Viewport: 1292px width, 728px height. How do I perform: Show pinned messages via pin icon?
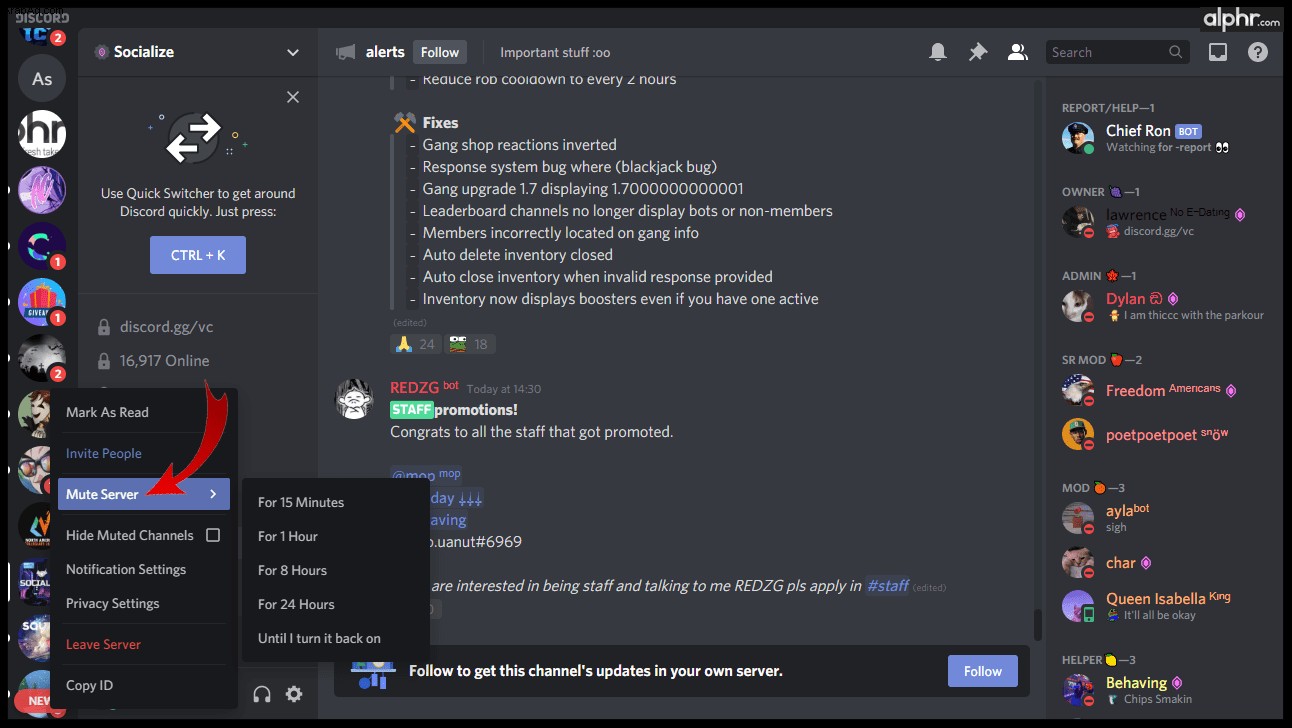pos(978,52)
